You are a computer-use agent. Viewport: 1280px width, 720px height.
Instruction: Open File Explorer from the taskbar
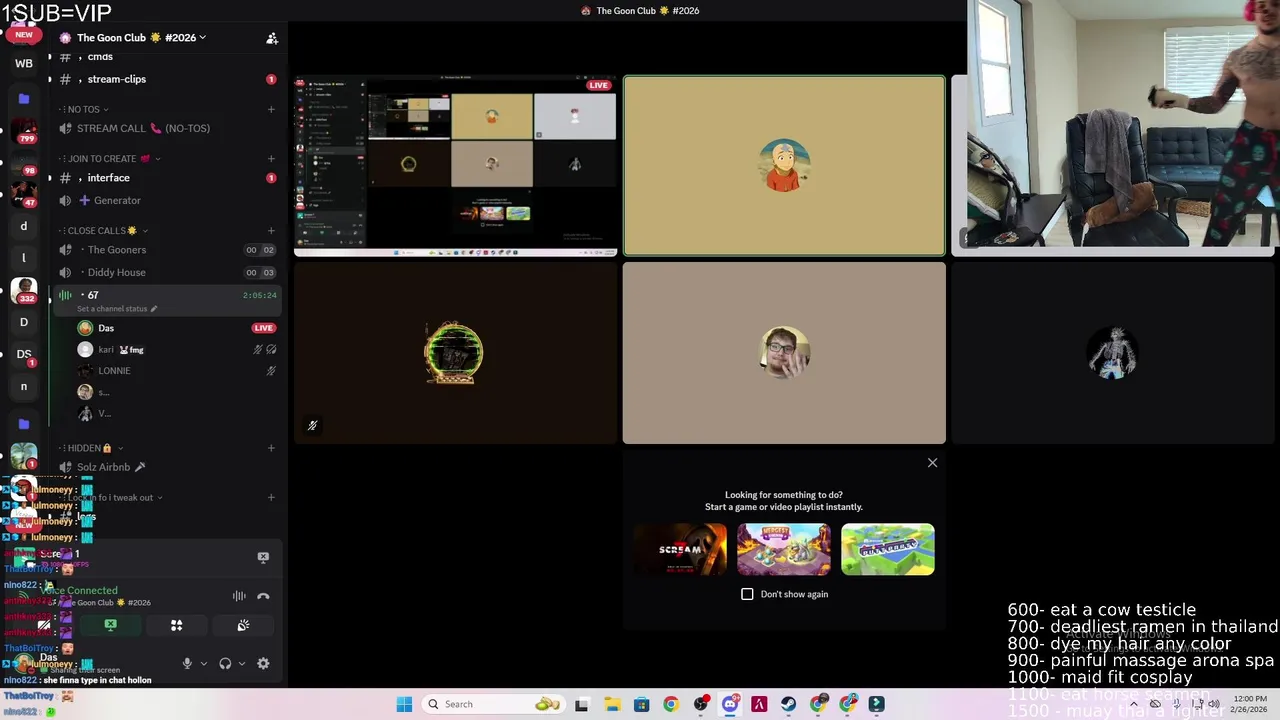(x=611, y=704)
